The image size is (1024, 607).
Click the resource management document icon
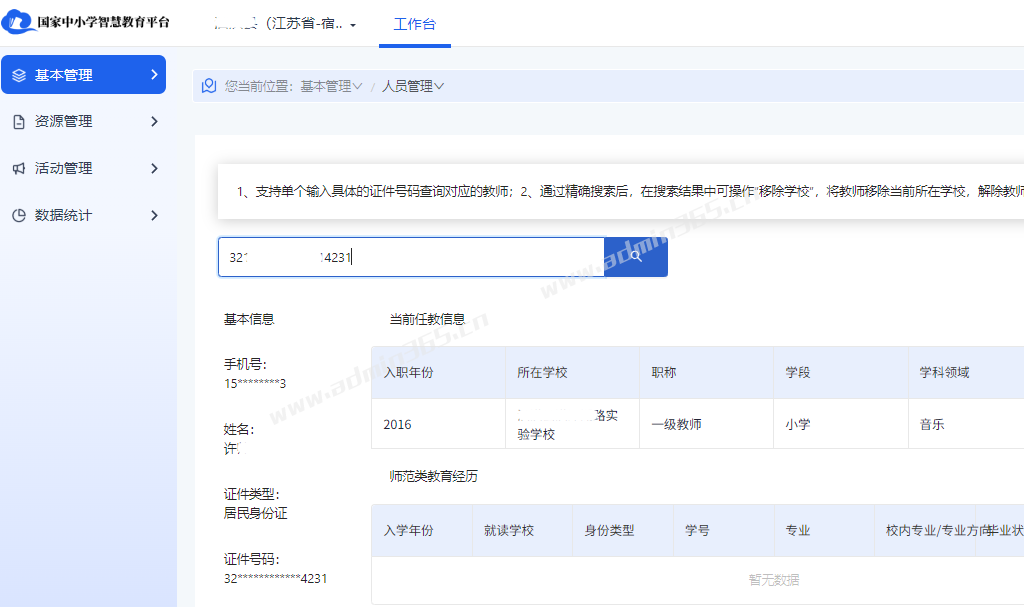19,122
